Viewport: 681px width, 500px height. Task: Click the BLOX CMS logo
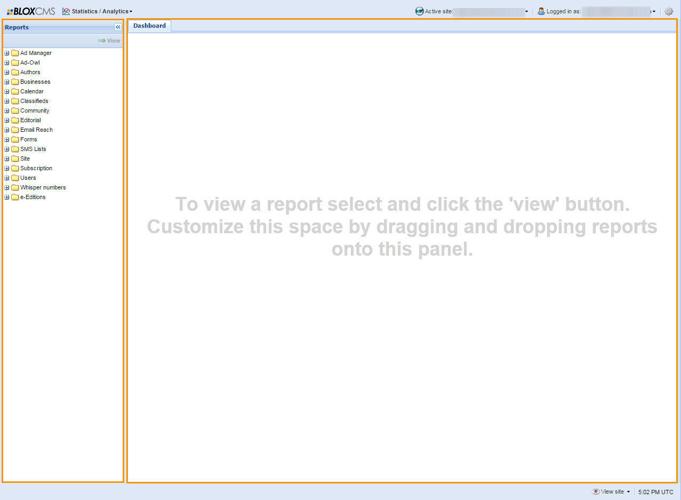31,11
